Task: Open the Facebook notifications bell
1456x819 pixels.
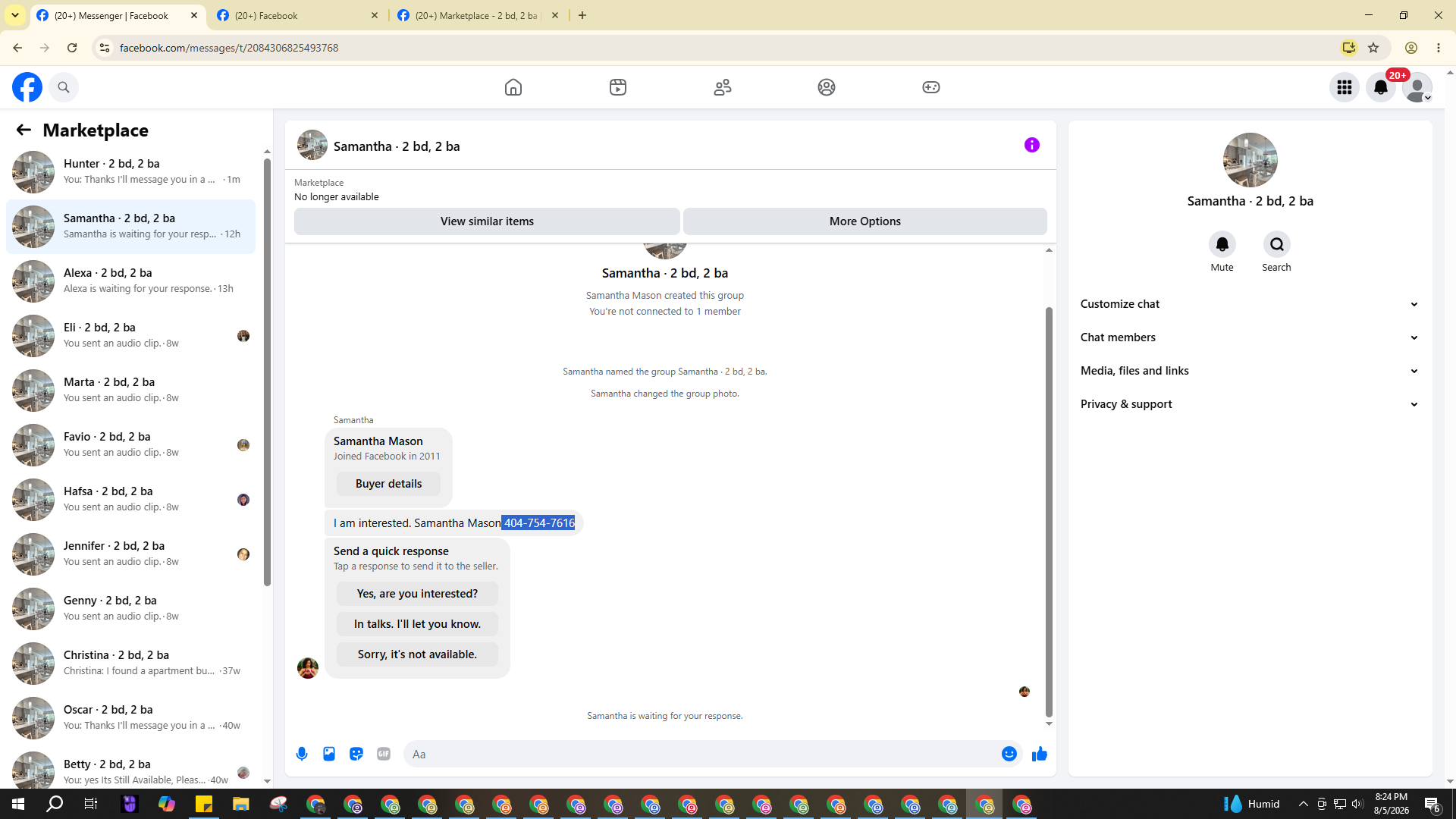Action: (1381, 87)
